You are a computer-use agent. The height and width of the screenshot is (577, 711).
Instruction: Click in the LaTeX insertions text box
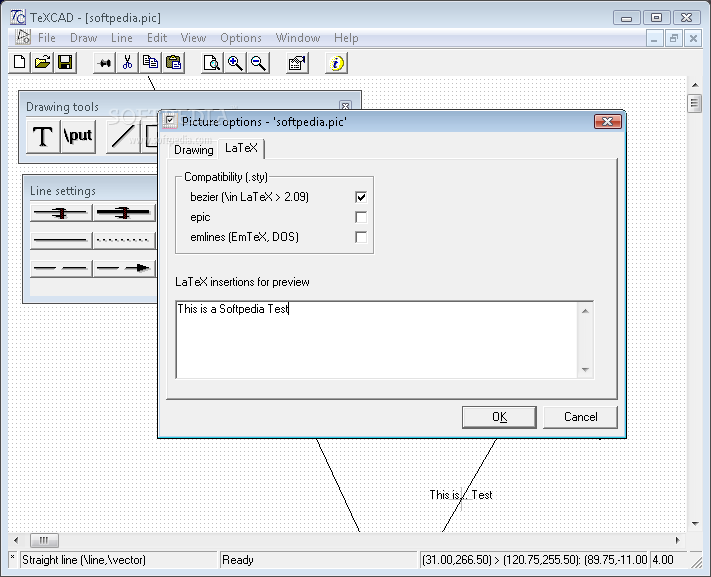[x=377, y=339]
